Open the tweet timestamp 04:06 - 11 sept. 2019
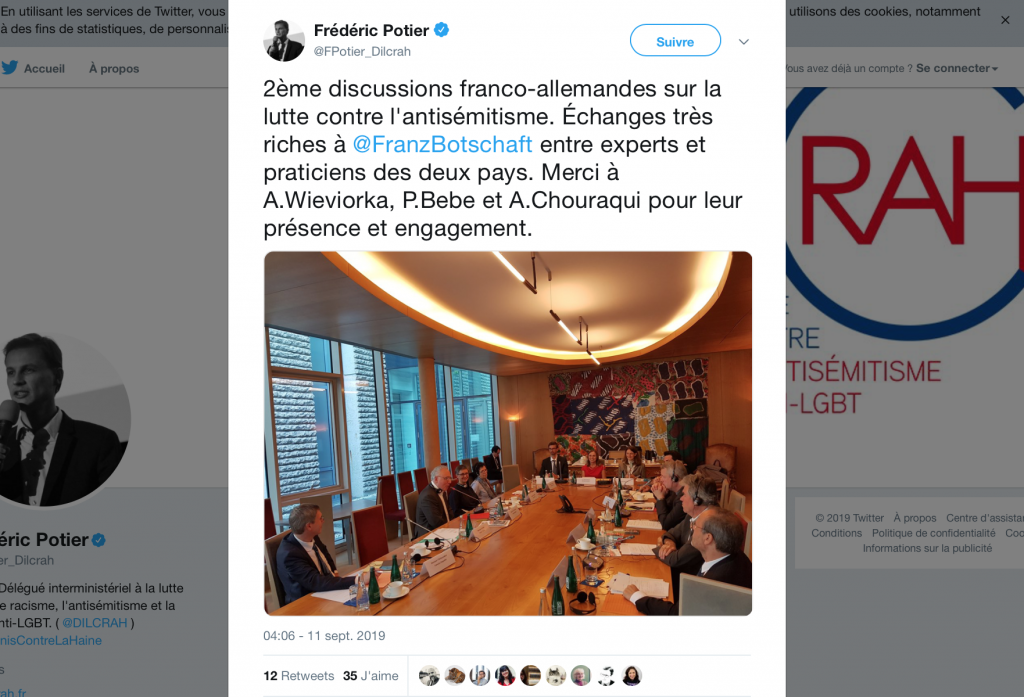Screen dimensions: 1024x697 [324, 636]
